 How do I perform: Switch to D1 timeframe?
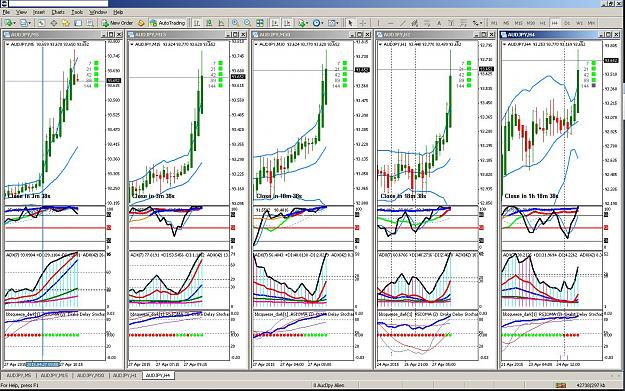[x=567, y=23]
